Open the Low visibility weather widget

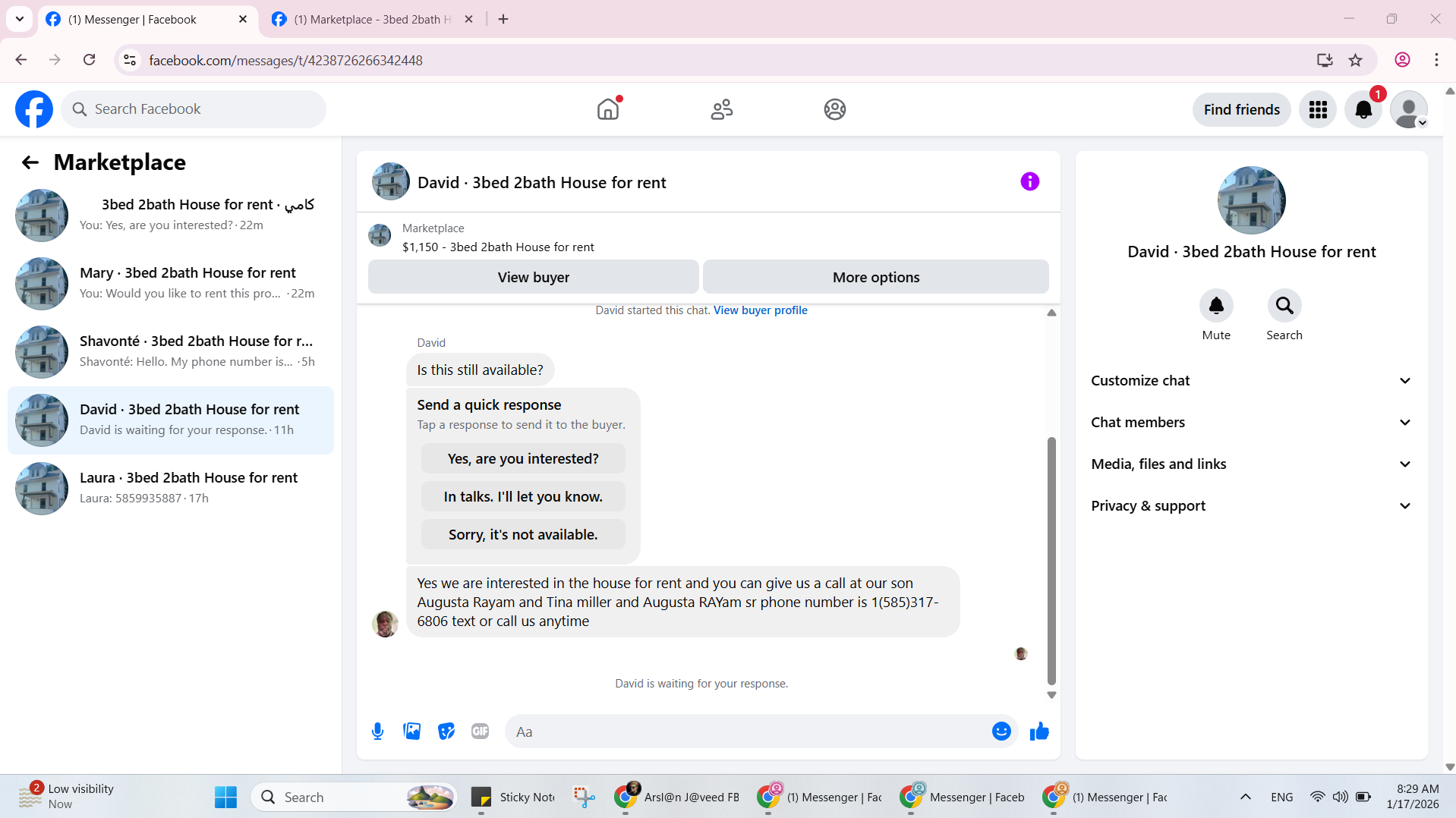(x=68, y=797)
